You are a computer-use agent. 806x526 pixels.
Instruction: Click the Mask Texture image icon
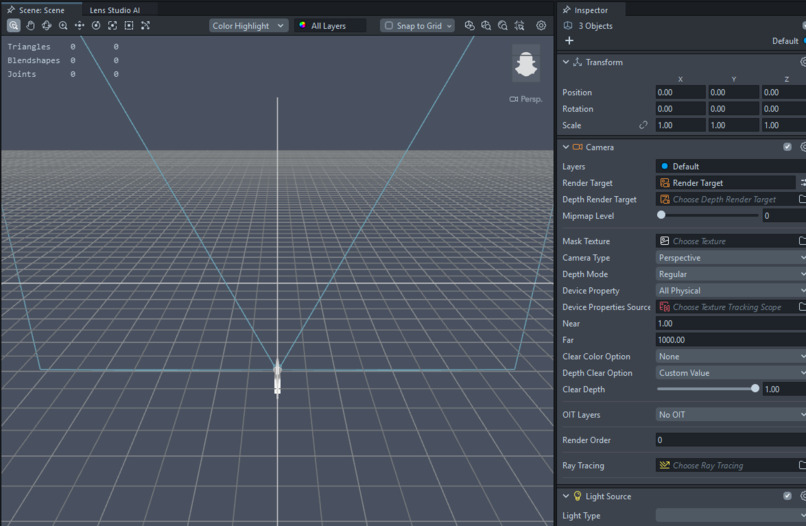(665, 241)
